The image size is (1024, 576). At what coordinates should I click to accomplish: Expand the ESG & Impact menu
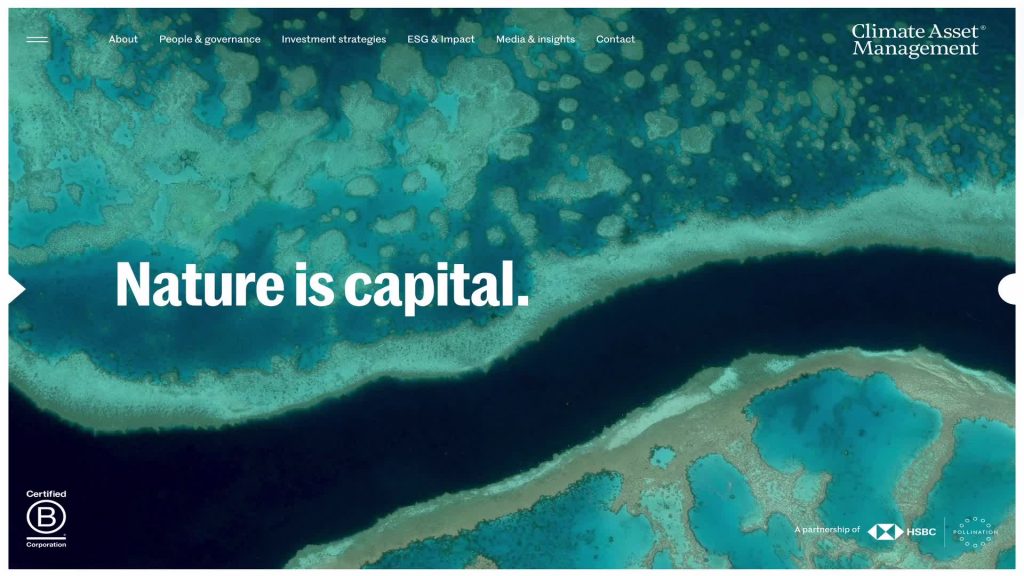click(x=441, y=39)
